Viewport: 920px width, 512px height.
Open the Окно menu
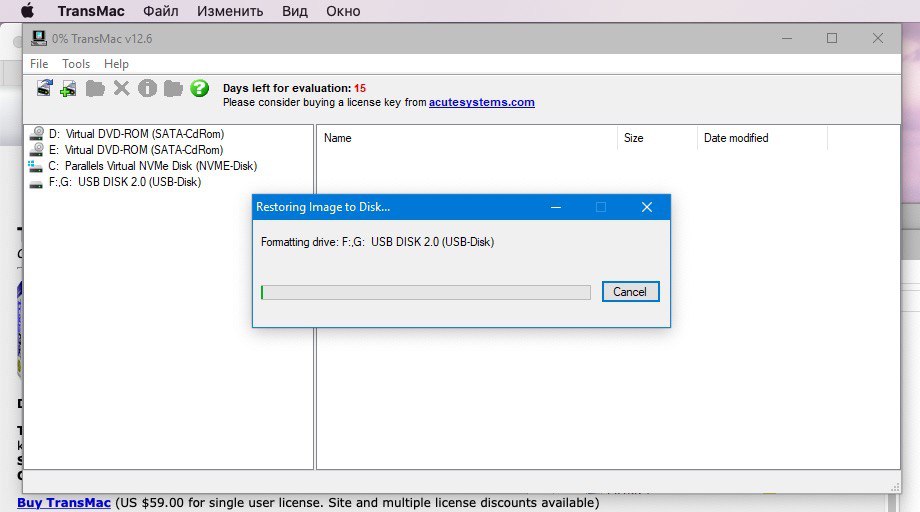(x=343, y=11)
